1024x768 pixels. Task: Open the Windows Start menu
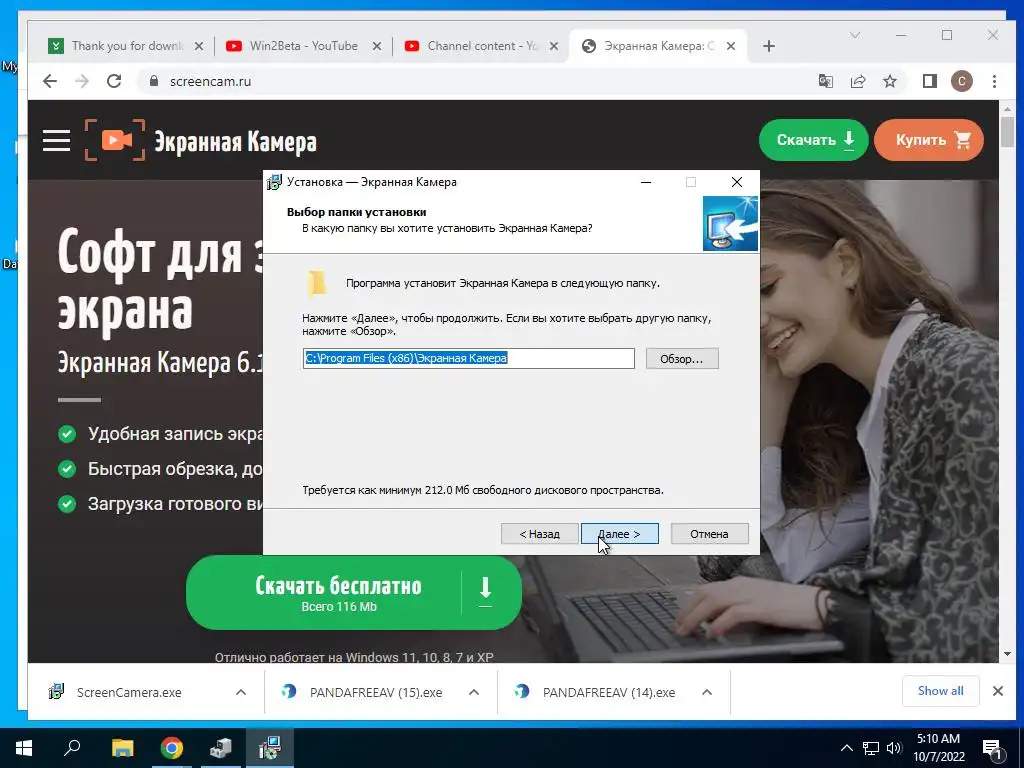(x=24, y=748)
